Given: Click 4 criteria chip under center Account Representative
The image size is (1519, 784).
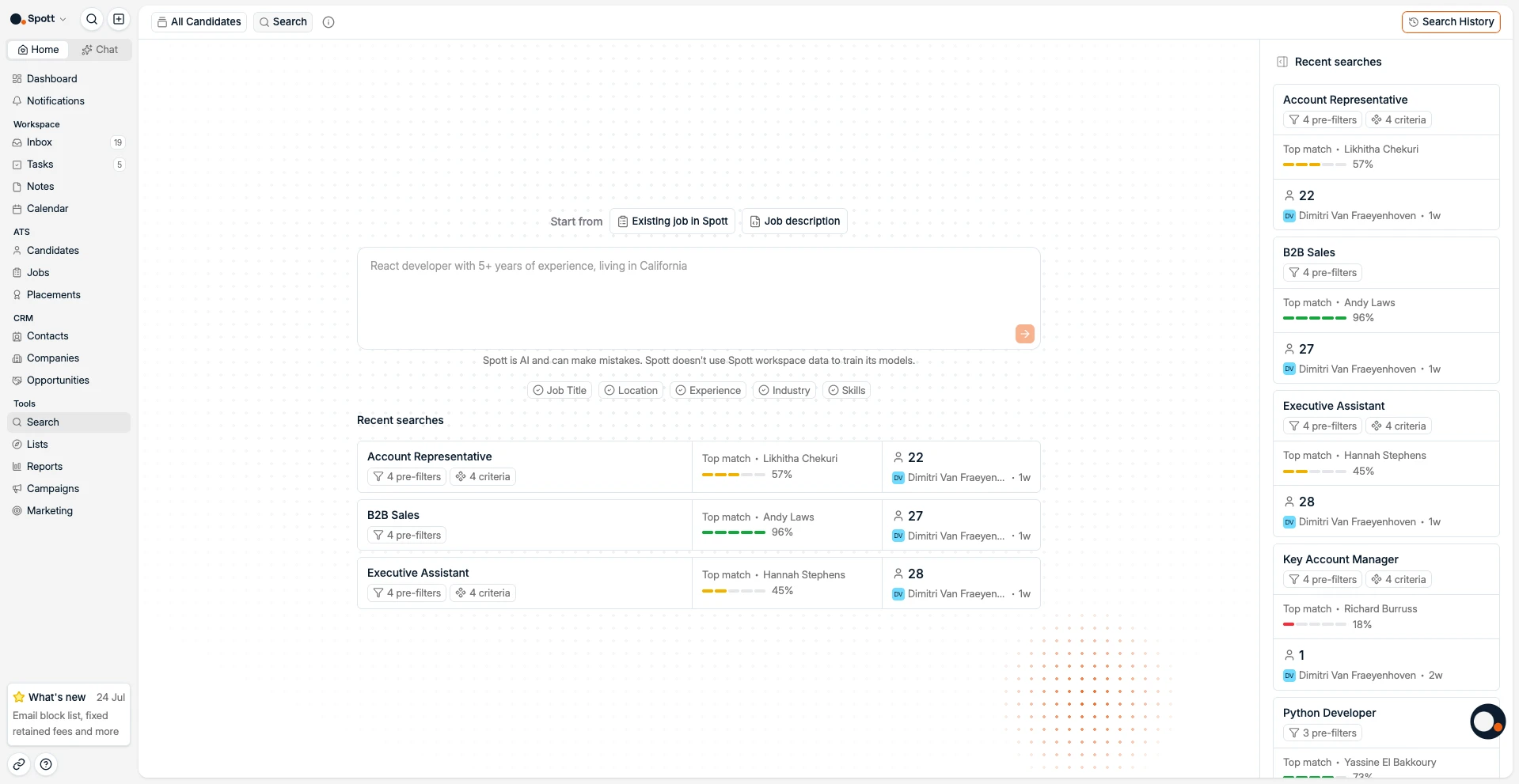Looking at the screenshot, I should 483,477.
